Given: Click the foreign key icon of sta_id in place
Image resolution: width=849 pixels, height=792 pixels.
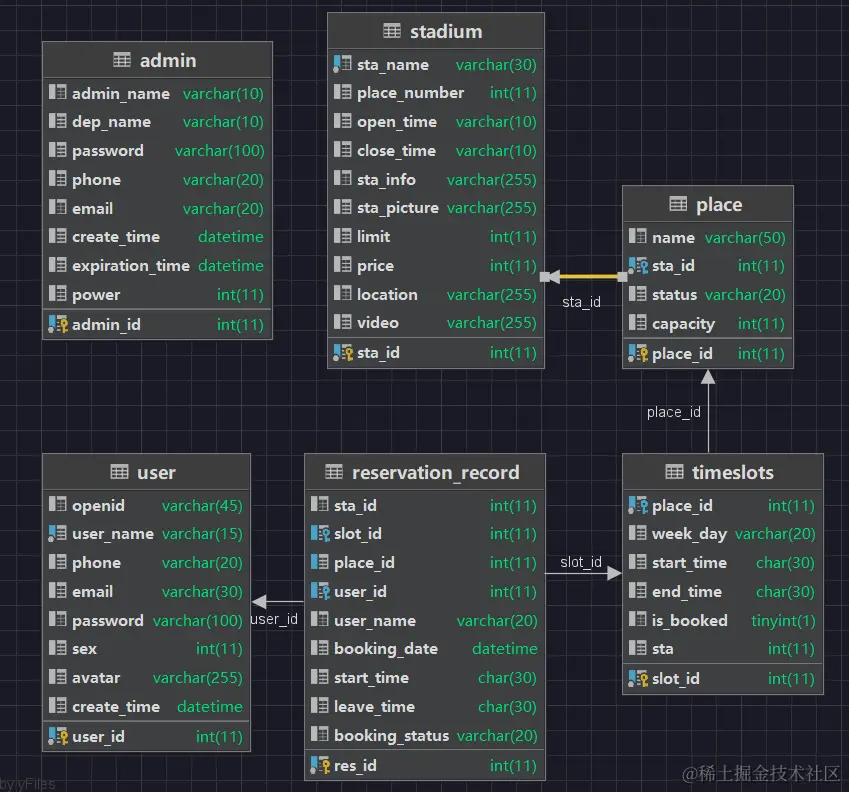Looking at the screenshot, I should click(x=638, y=265).
